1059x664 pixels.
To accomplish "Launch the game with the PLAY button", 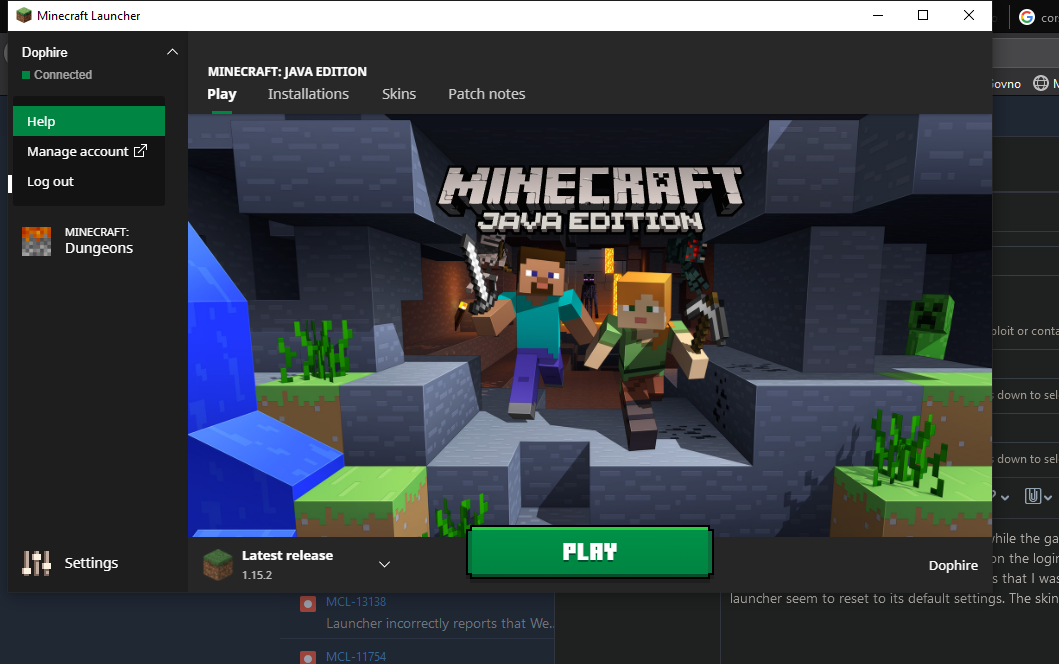I will click(x=590, y=552).
